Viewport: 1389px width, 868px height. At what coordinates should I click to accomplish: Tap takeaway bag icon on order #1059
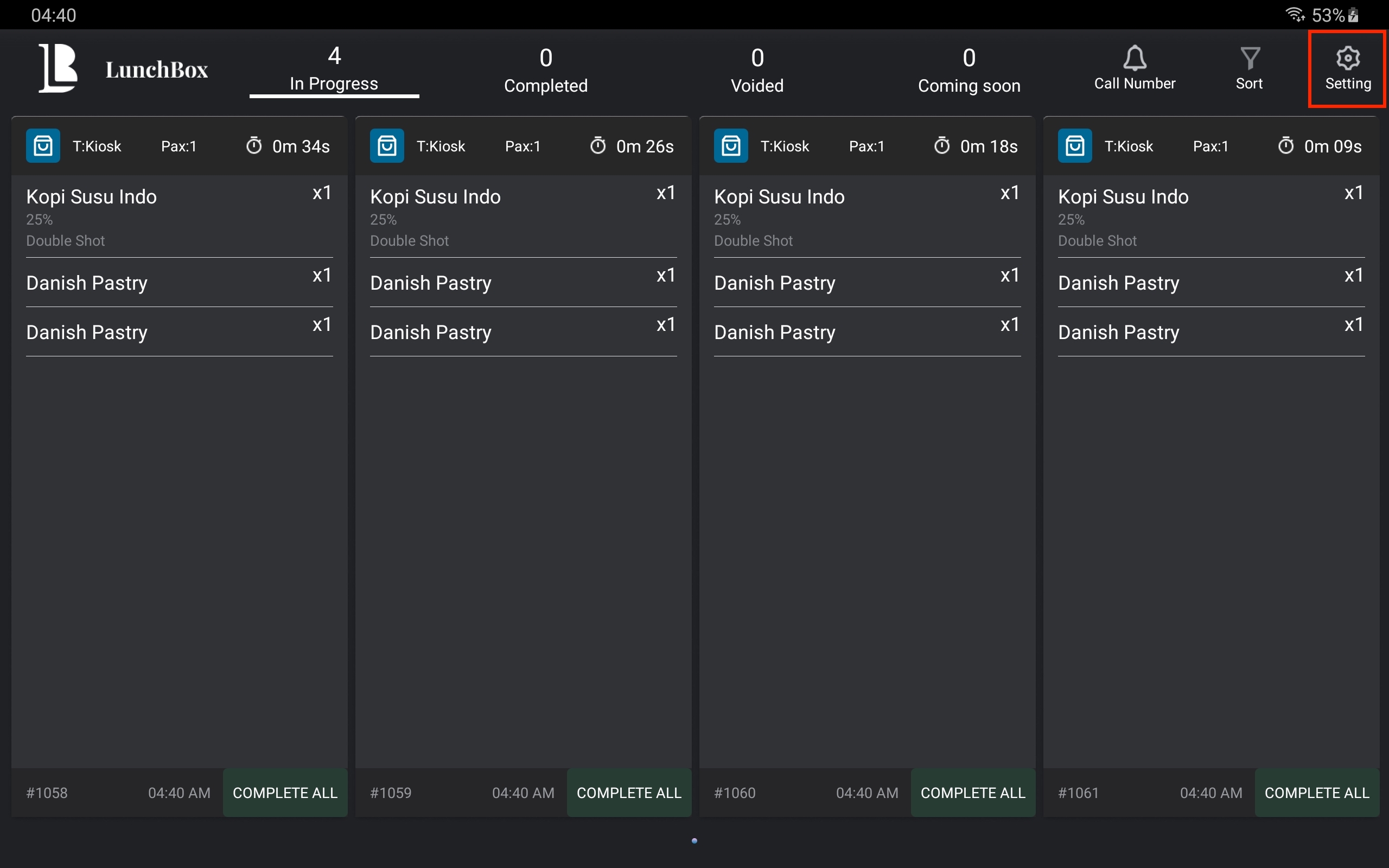(387, 146)
